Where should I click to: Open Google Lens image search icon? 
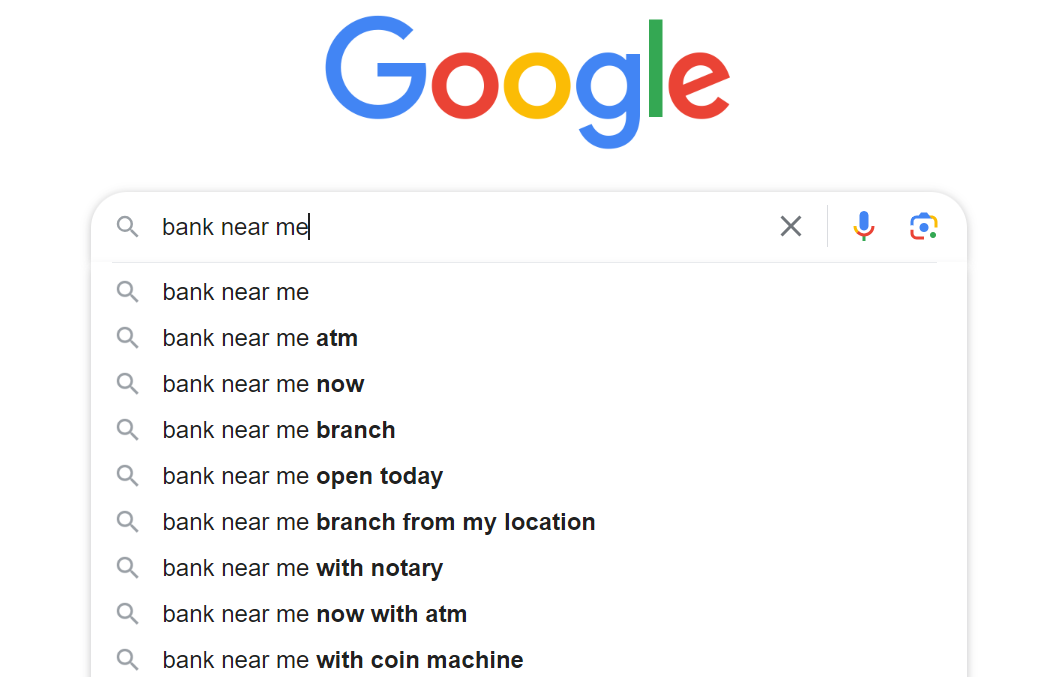924,227
